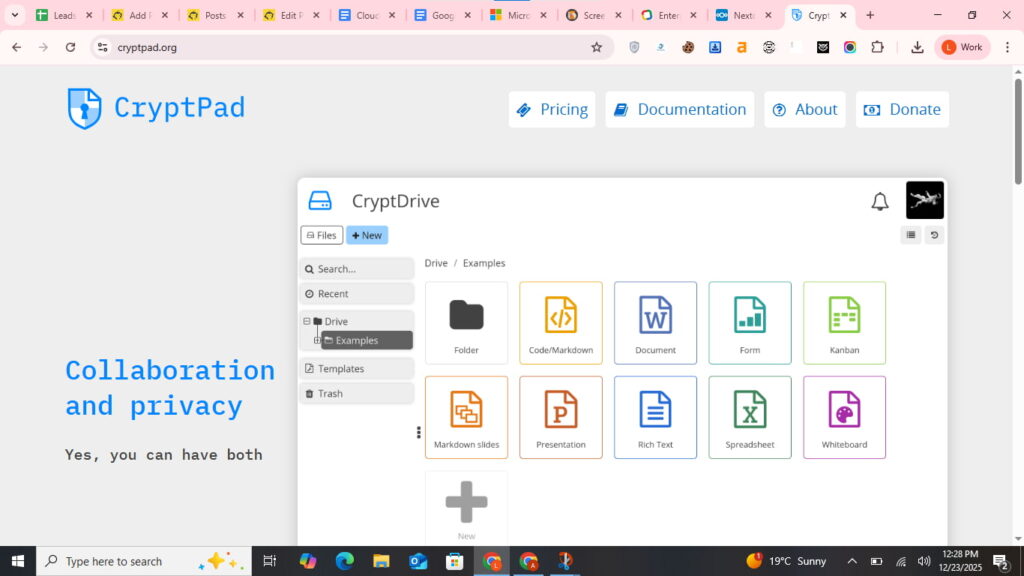Viewport: 1024px width, 576px height.
Task: Open the tab search dropdown arrow
Action: (x=15, y=15)
